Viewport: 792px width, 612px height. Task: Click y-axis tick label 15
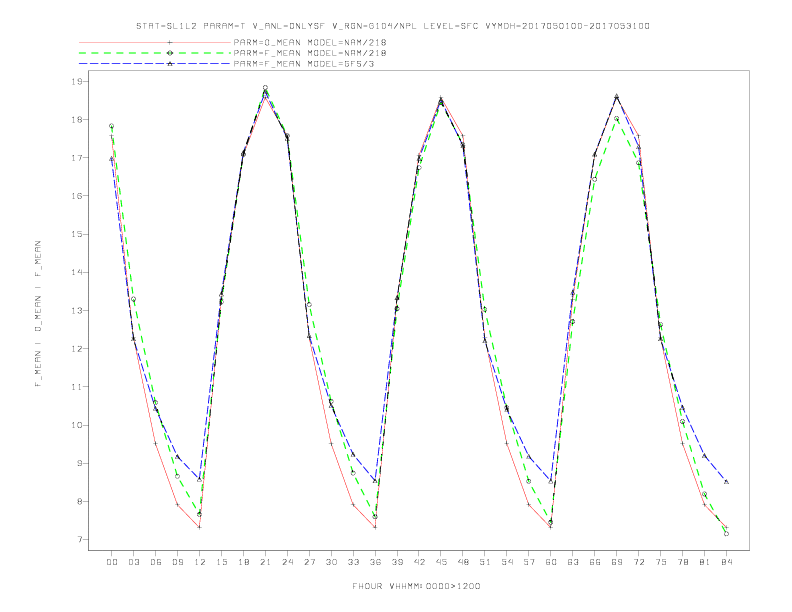click(77, 234)
